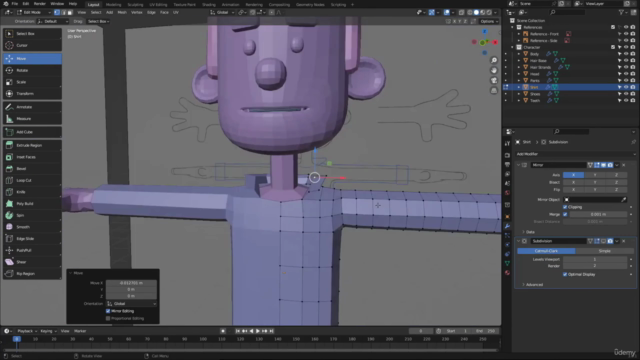The height and width of the screenshot is (360, 640).
Task: Select the Transform tool
Action: click(x=32, y=93)
